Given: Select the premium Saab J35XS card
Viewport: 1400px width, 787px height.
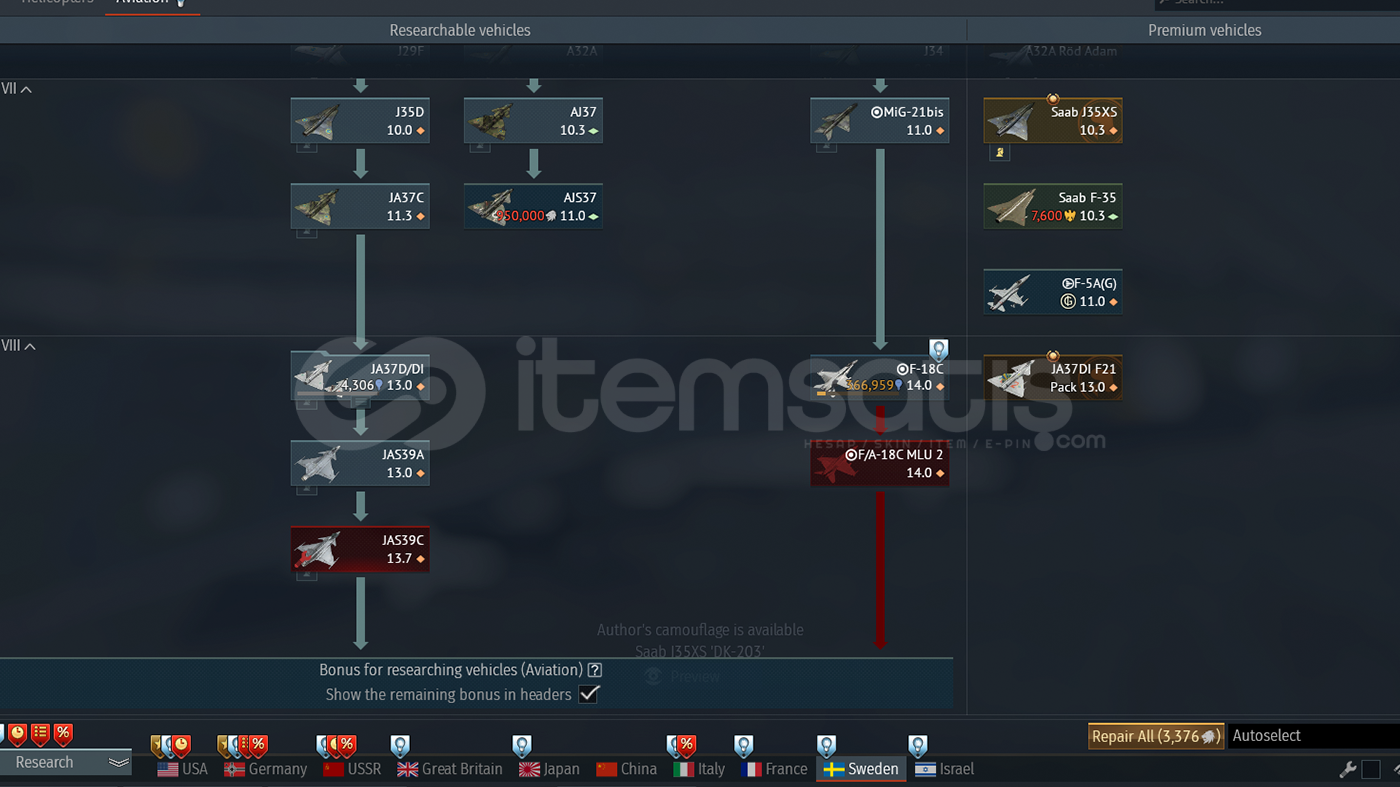Looking at the screenshot, I should pos(1053,120).
